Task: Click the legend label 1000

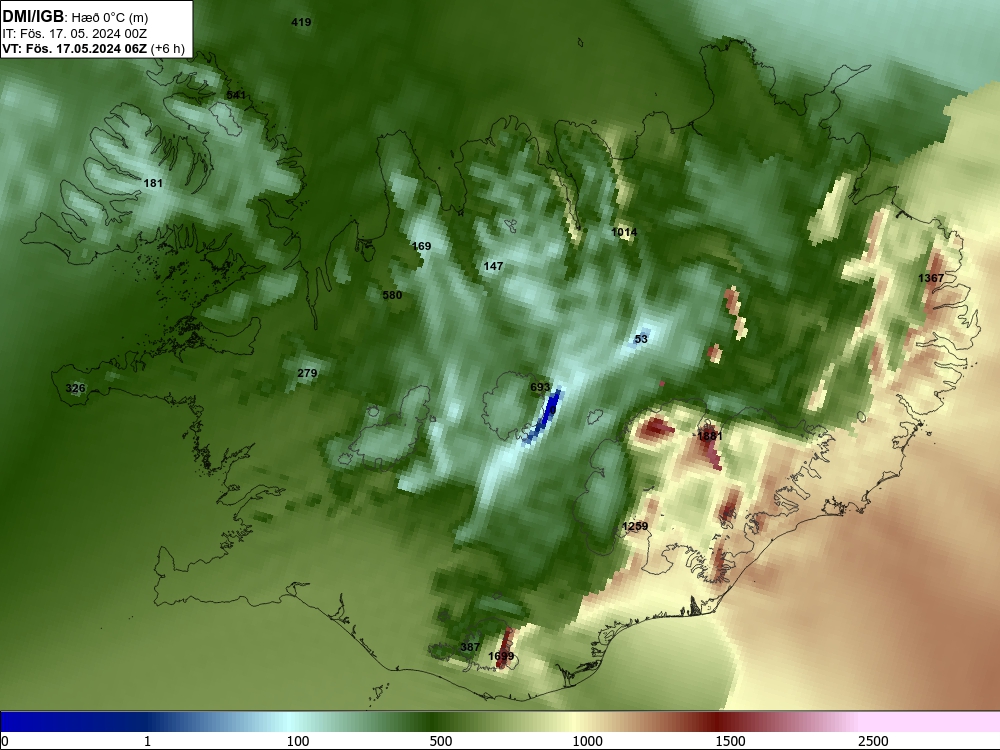Action: pyautogui.click(x=587, y=741)
